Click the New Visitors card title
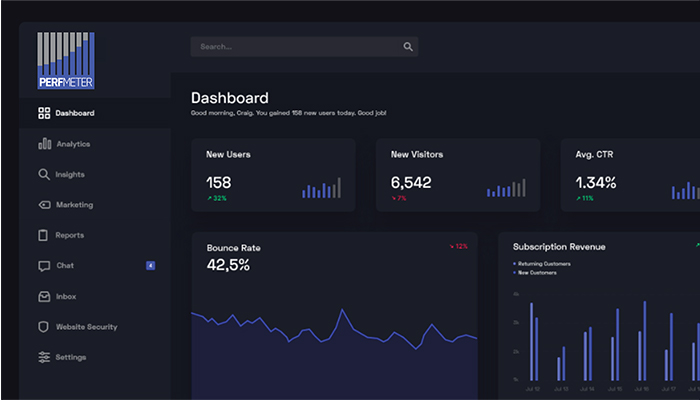 pos(417,154)
